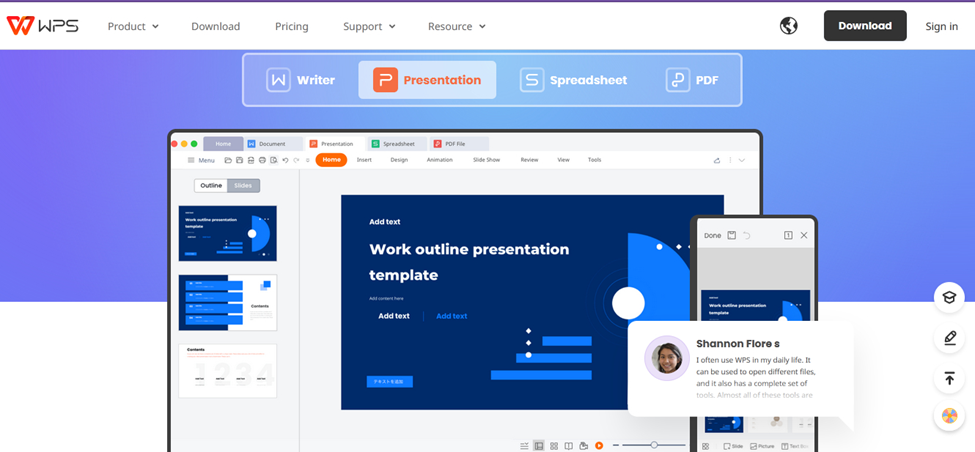Click the undo arrow in app toolbar
This screenshot has width=975, height=452.
coord(285,160)
